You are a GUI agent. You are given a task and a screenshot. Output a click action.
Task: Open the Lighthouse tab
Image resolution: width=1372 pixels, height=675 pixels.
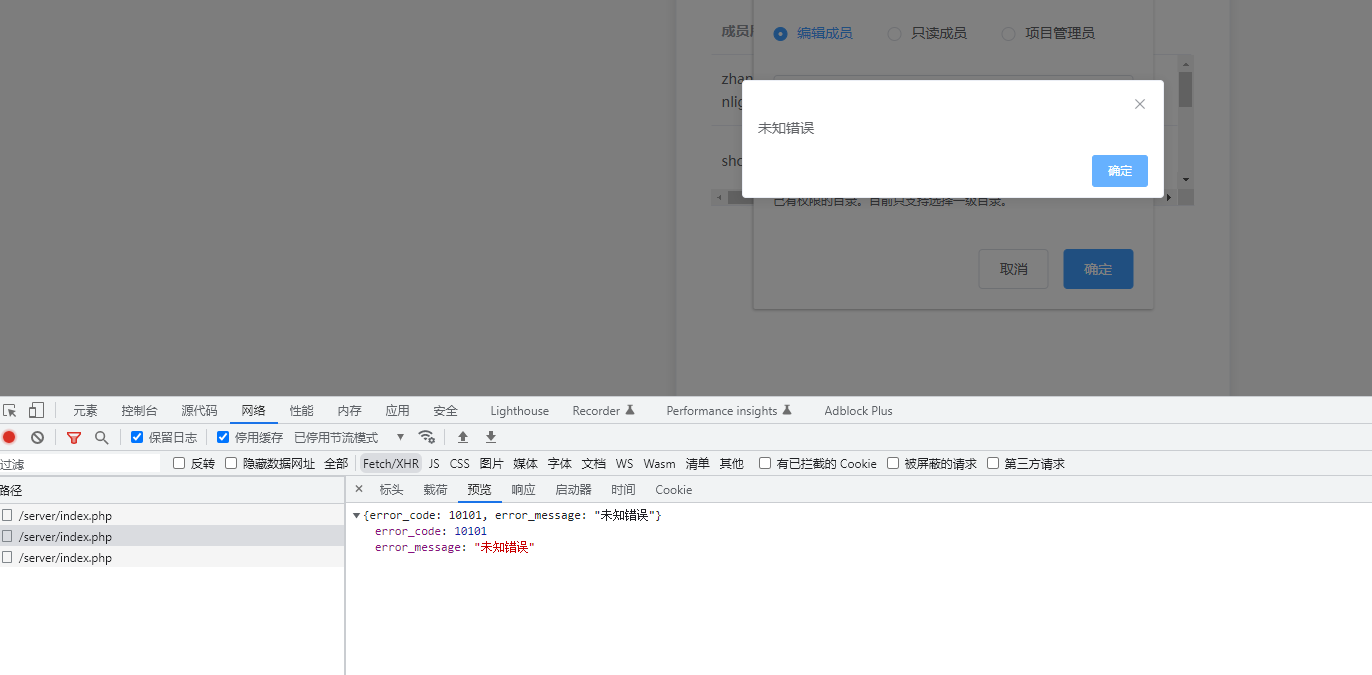[519, 410]
